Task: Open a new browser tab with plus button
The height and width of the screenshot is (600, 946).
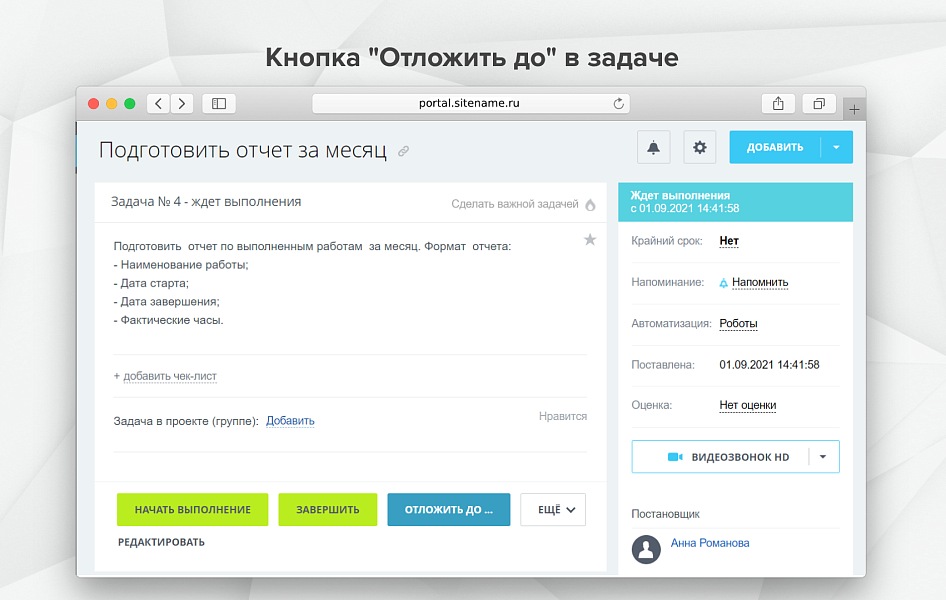Action: click(854, 108)
